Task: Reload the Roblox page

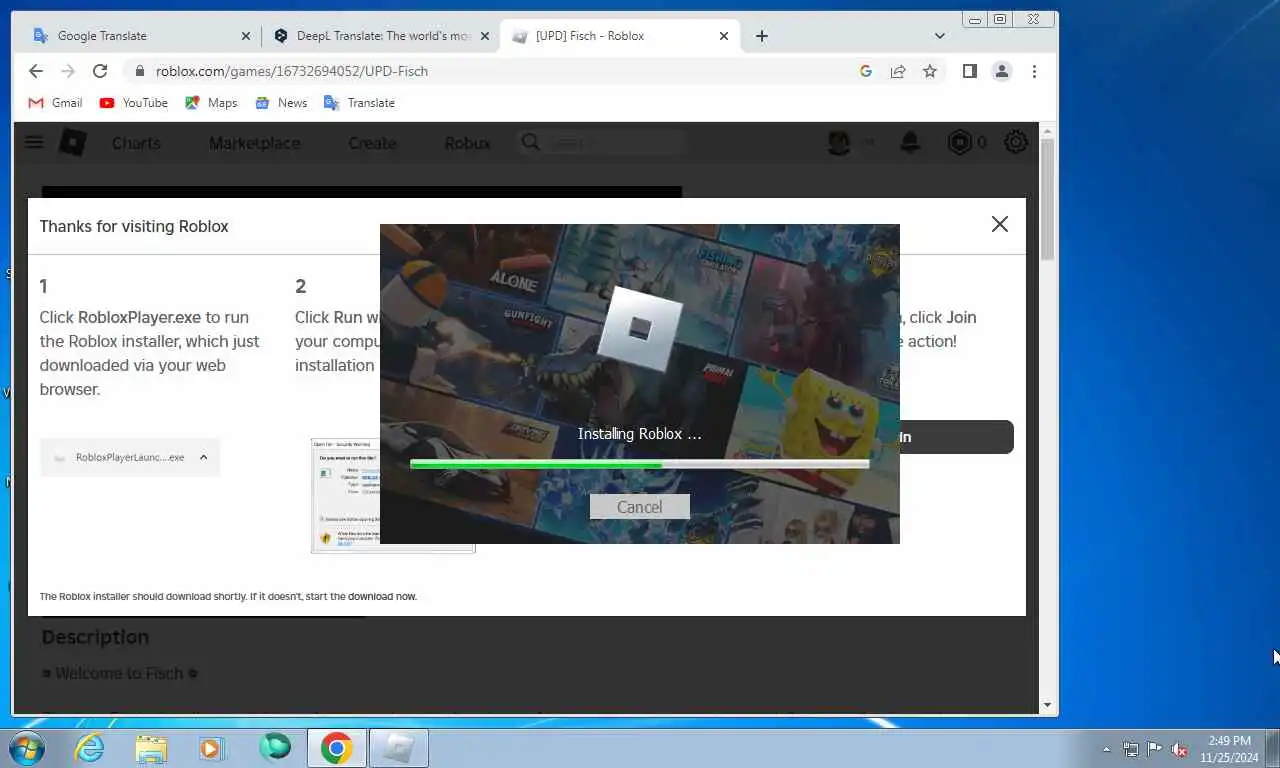Action: click(100, 71)
